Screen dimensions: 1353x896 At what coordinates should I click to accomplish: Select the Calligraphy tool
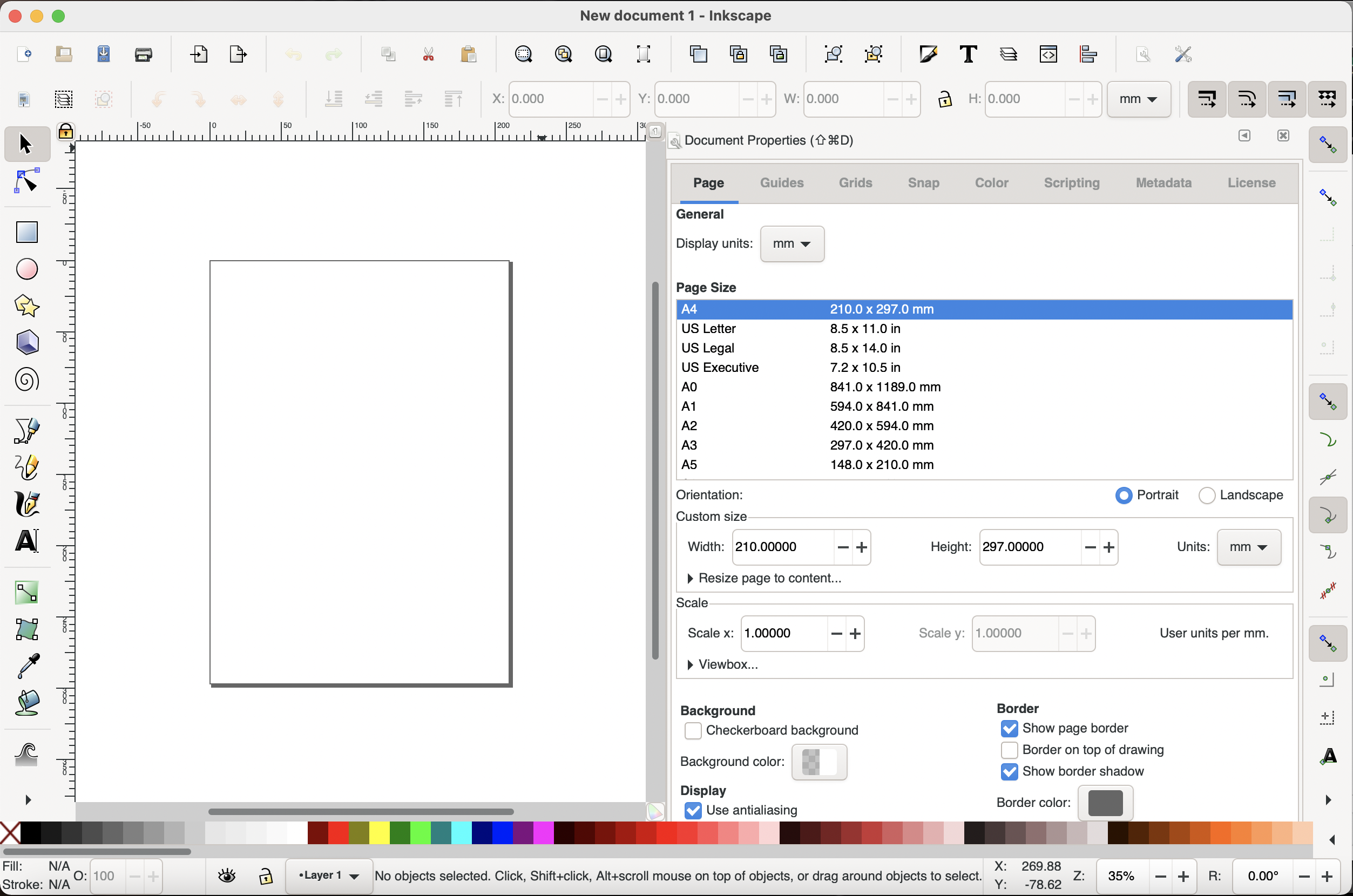pyautogui.click(x=27, y=504)
